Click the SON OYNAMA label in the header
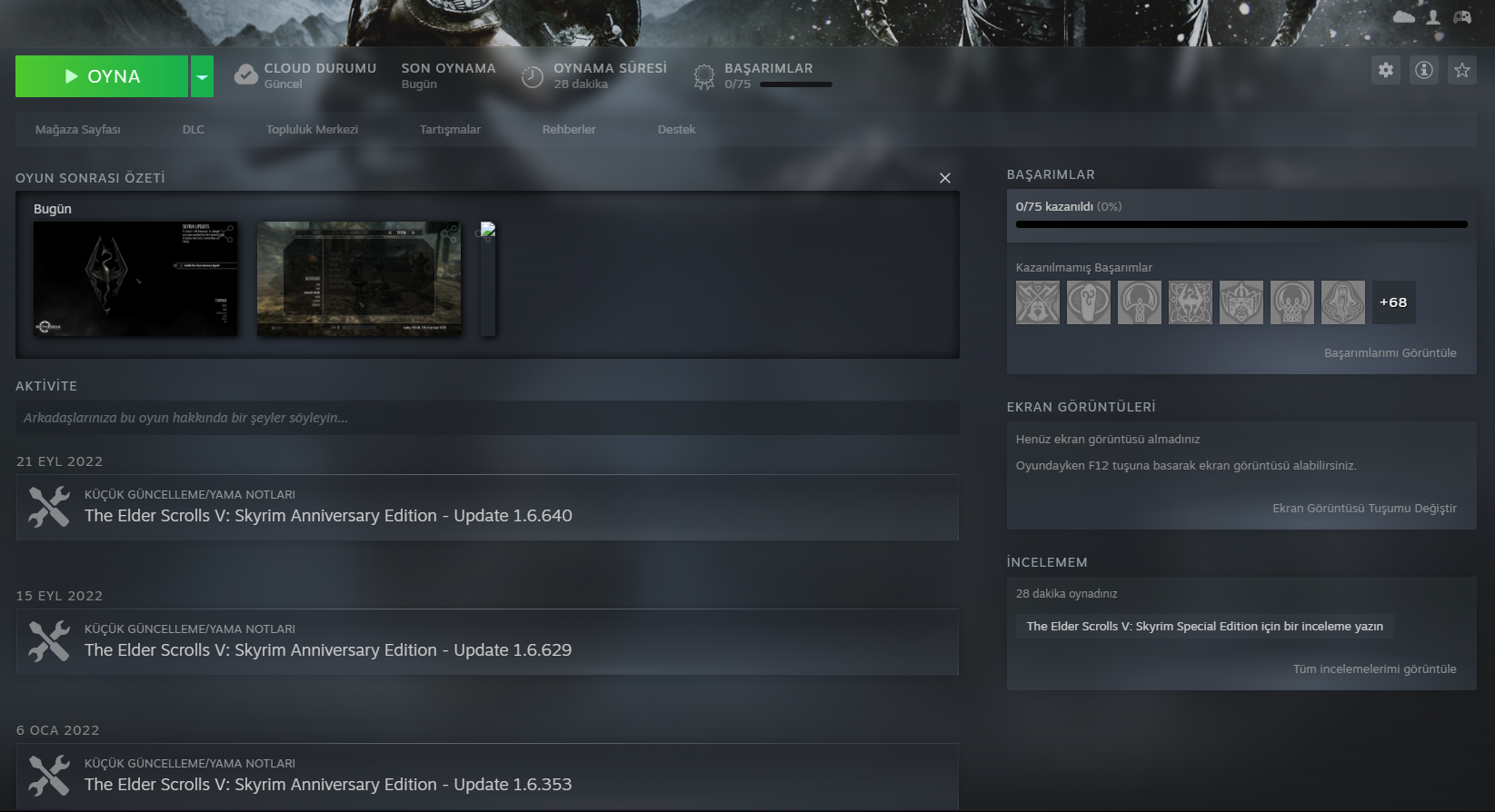The image size is (1495, 812). click(449, 68)
